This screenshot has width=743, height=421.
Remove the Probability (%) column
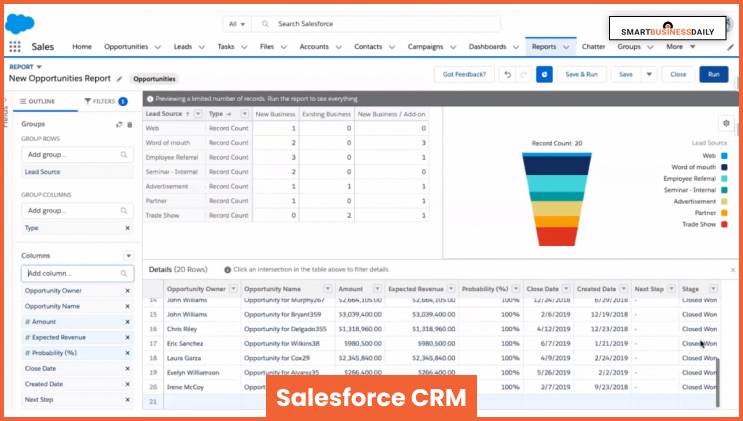click(x=127, y=353)
